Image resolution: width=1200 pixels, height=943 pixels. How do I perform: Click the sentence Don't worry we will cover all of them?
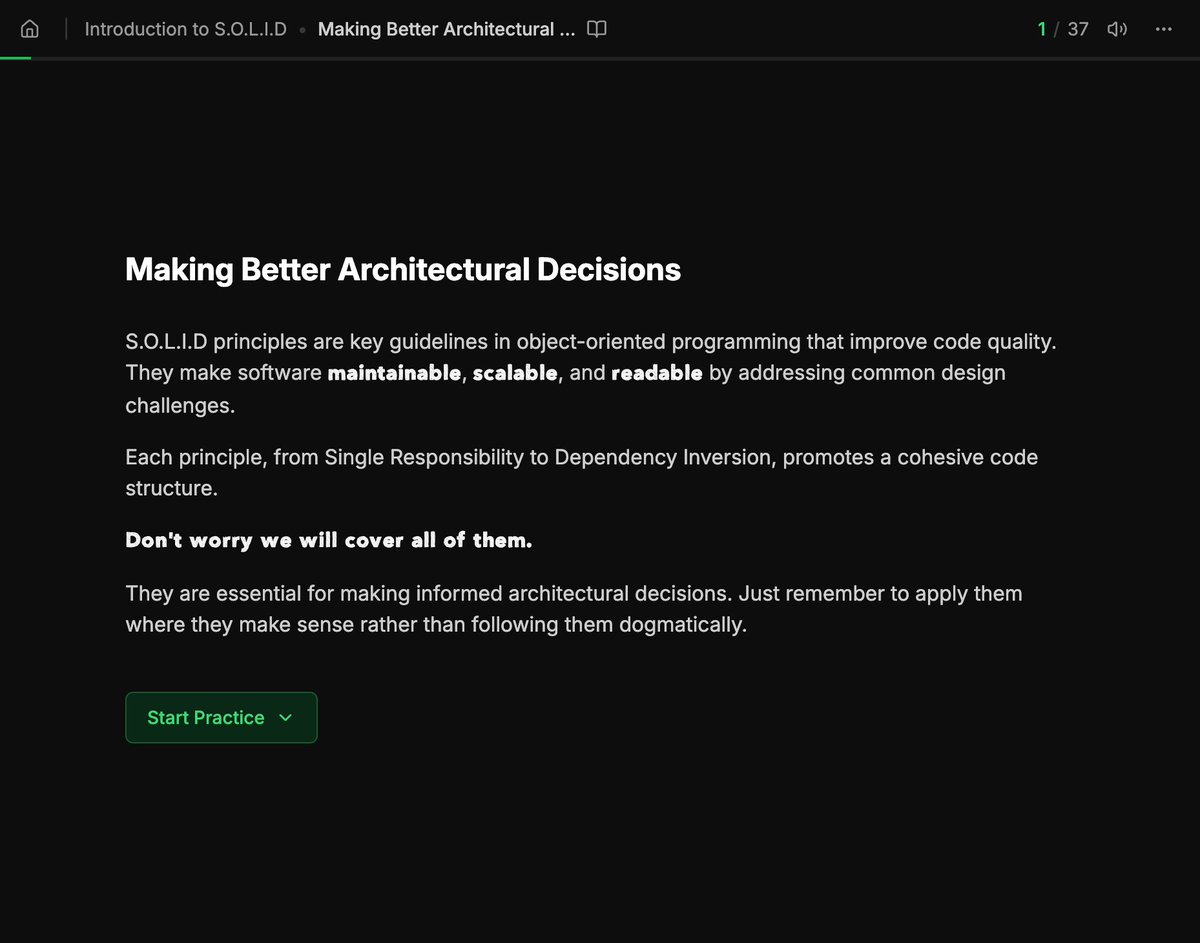pyautogui.click(x=329, y=540)
